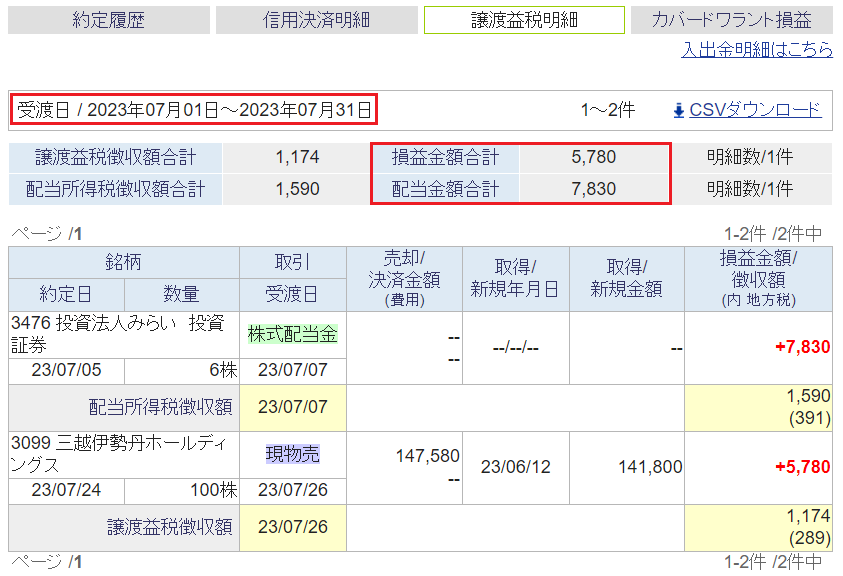The height and width of the screenshot is (576, 843).
Task: Click the 現物売 transaction label
Action: click(292, 454)
